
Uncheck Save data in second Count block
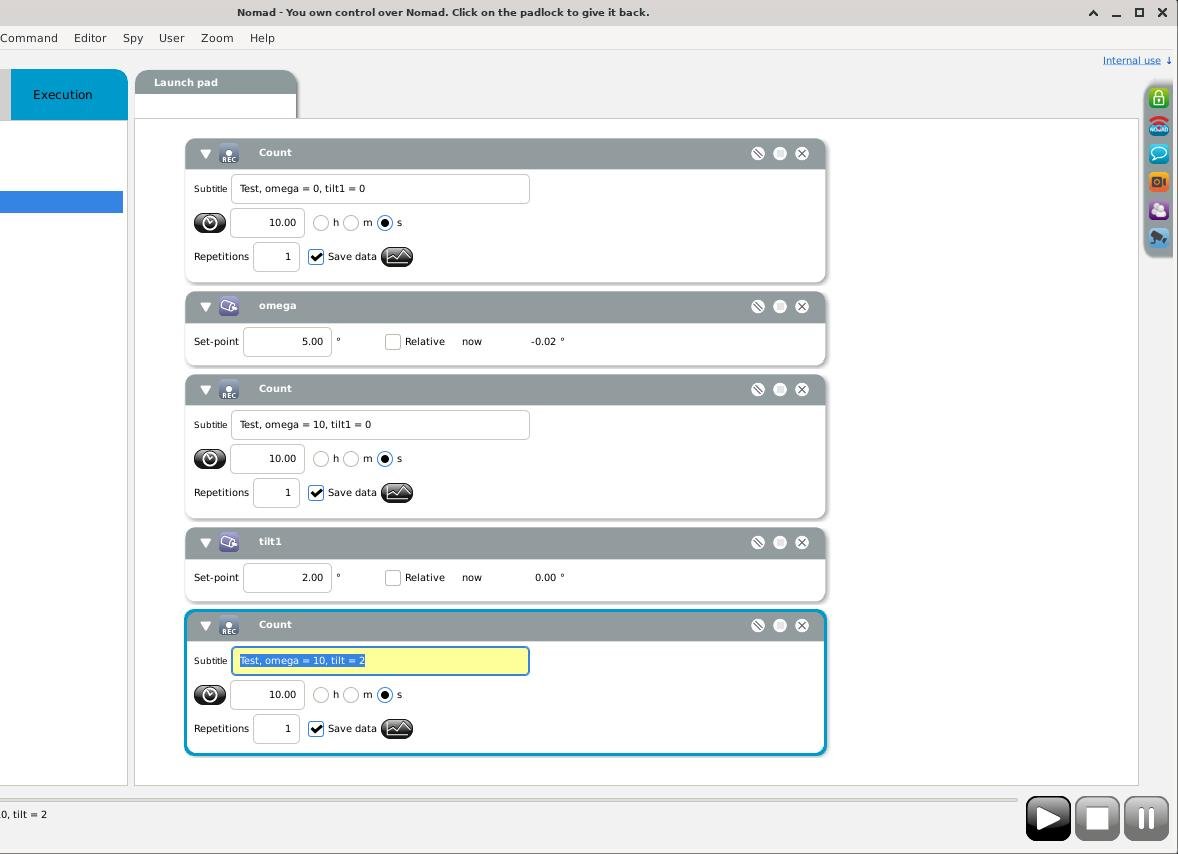317,493
